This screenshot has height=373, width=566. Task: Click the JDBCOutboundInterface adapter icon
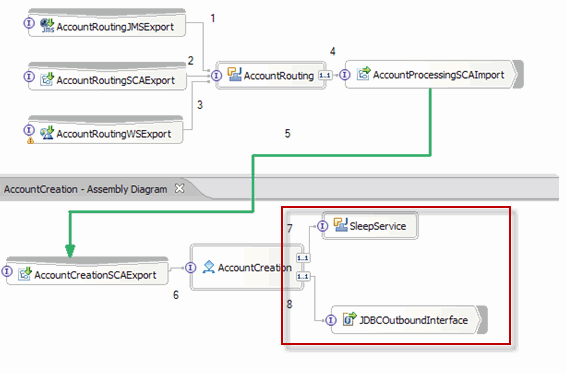pos(349,318)
